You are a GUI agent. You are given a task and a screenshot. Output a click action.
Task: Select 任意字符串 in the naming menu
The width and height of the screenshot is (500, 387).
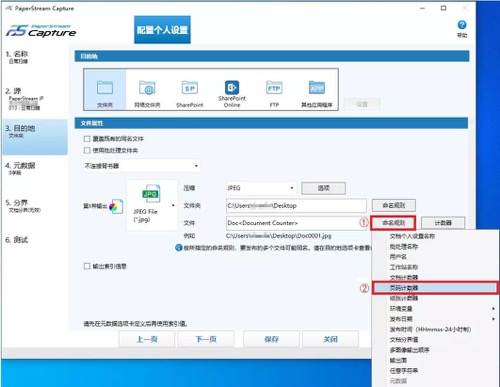(x=404, y=371)
